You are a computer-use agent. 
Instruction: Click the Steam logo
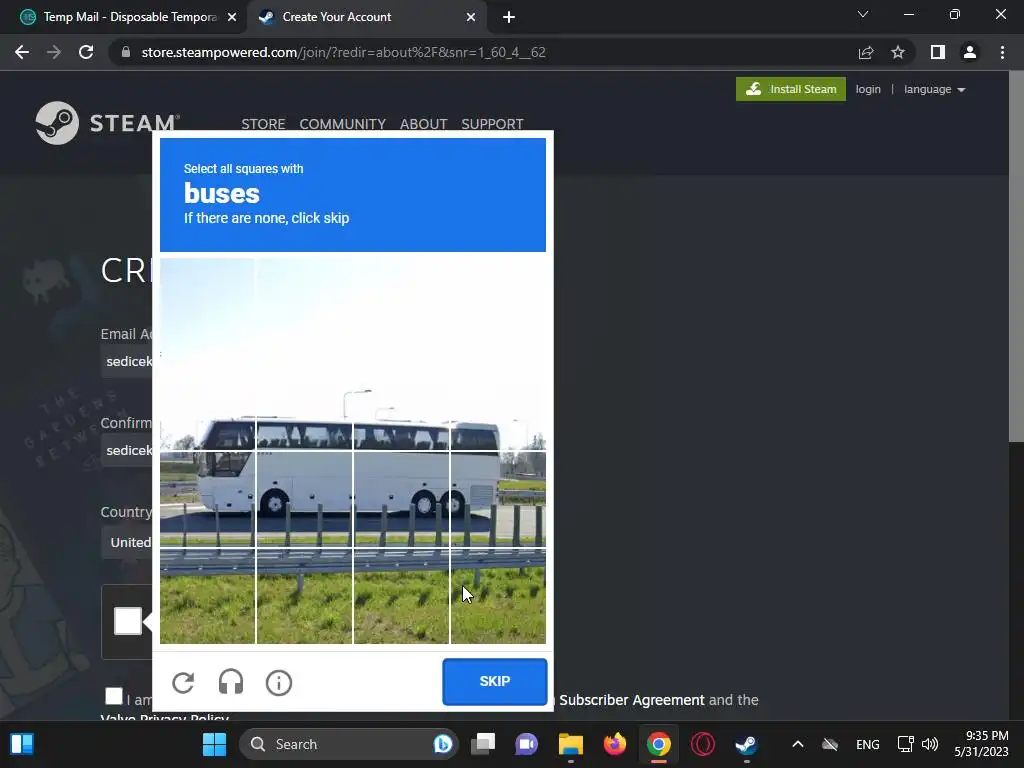[x=108, y=123]
